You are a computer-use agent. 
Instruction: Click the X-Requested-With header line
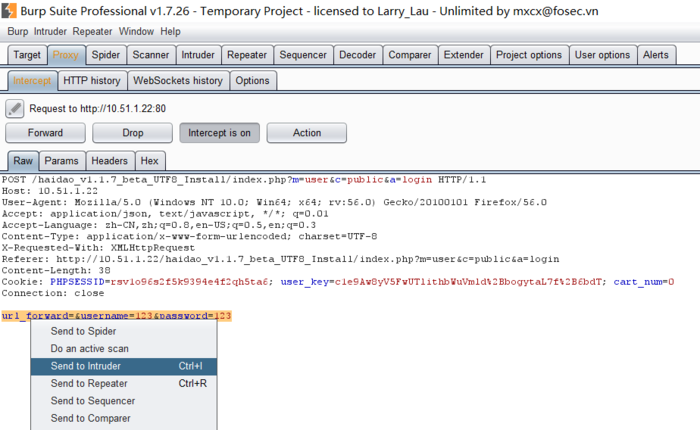coord(98,248)
